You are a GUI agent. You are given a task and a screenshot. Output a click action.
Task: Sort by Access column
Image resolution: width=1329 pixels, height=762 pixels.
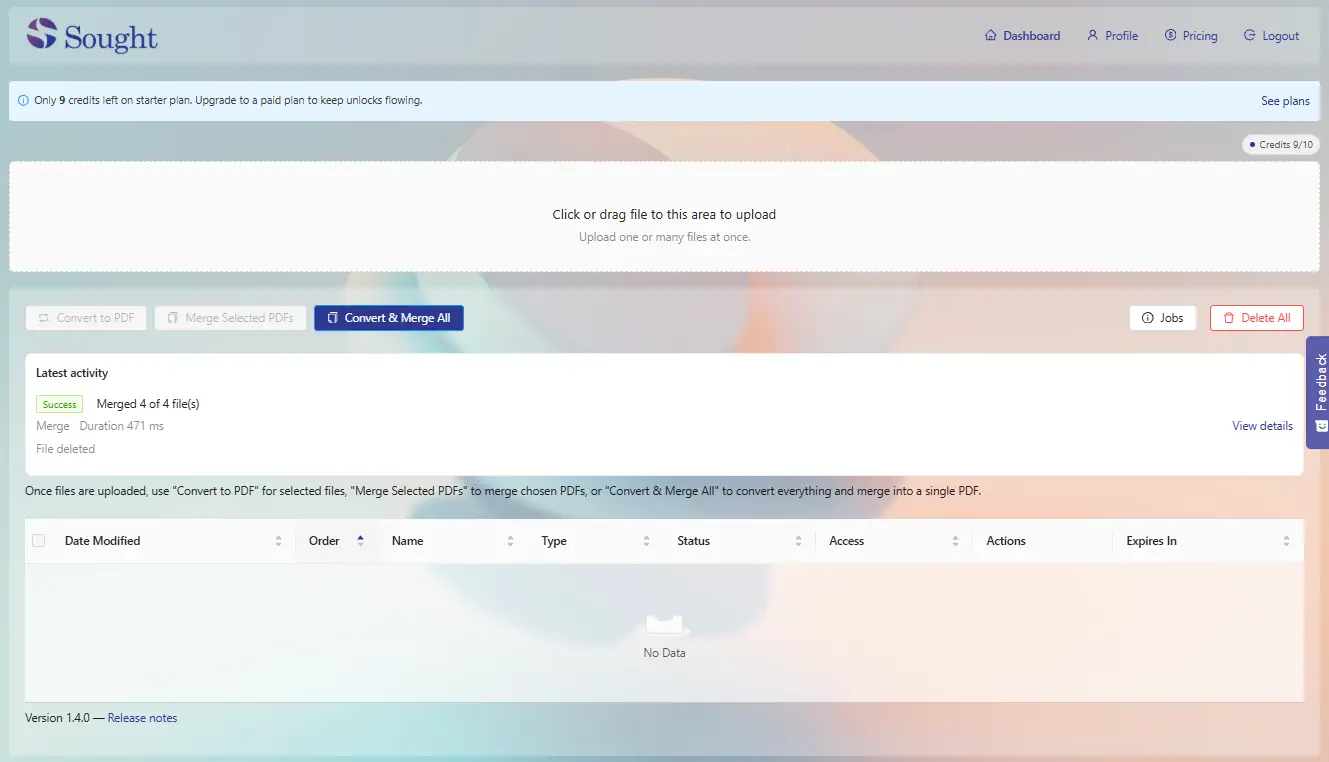(894, 541)
